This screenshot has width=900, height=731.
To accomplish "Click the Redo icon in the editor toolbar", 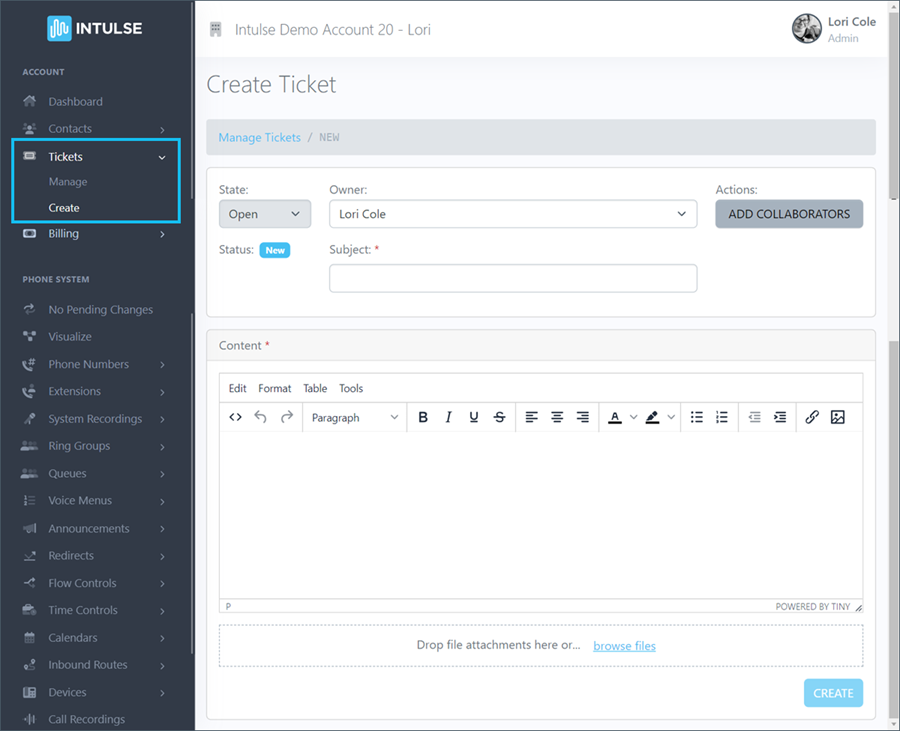I will point(286,417).
